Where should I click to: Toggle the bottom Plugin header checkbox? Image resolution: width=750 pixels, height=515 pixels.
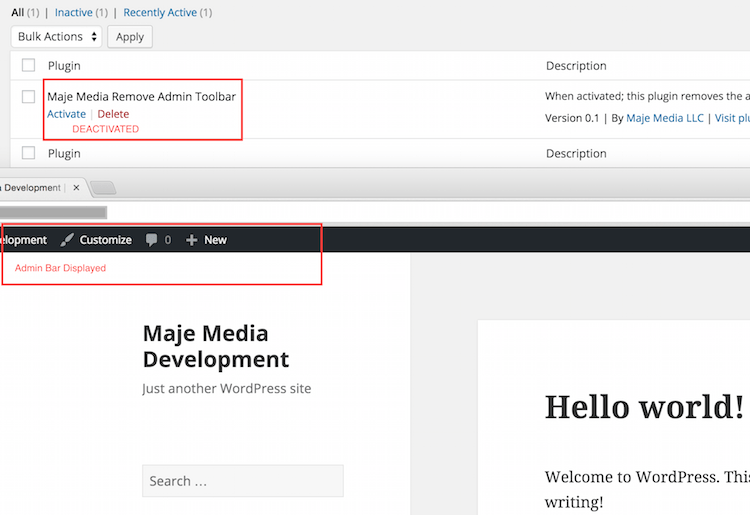[28, 154]
